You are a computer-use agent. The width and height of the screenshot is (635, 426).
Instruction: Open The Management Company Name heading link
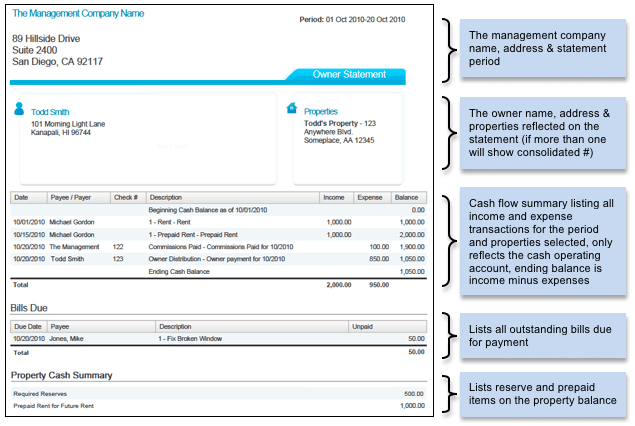point(78,14)
